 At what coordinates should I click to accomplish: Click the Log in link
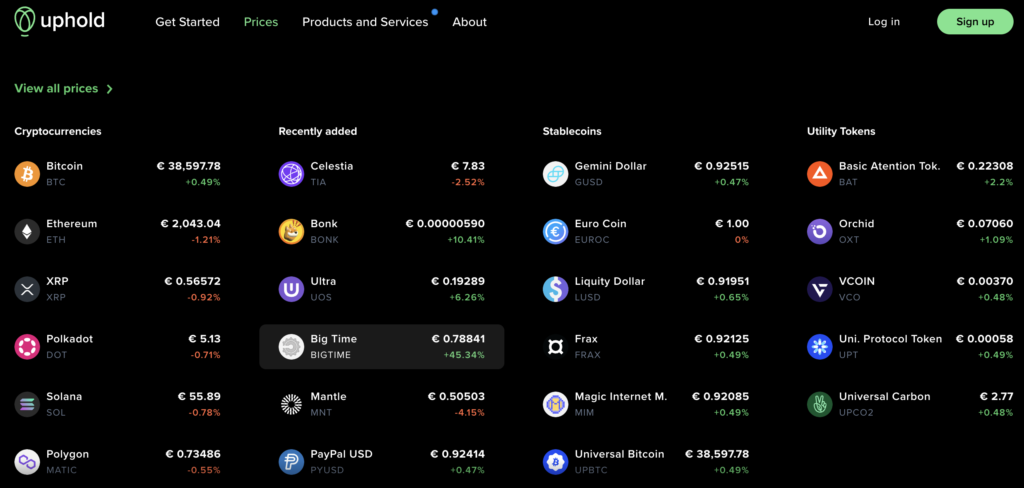click(x=884, y=22)
